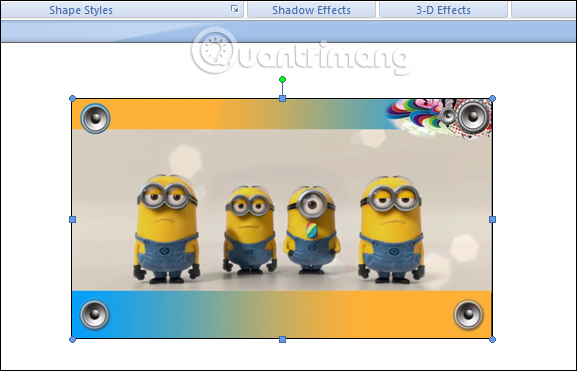Click the top-middle sizing handle
This screenshot has height=371, width=577.
[x=282, y=98]
